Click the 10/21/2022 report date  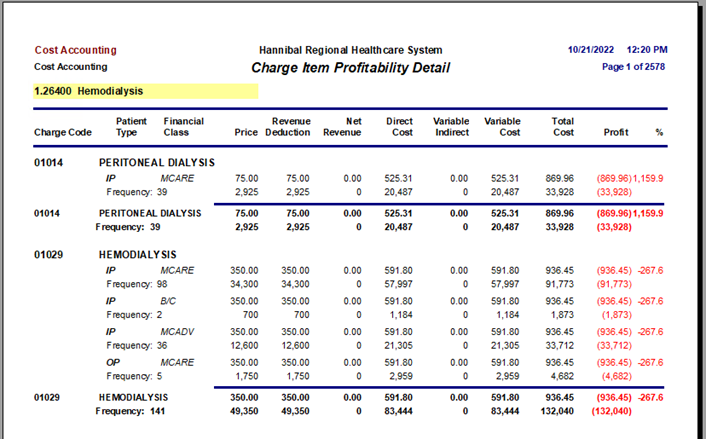click(x=590, y=50)
